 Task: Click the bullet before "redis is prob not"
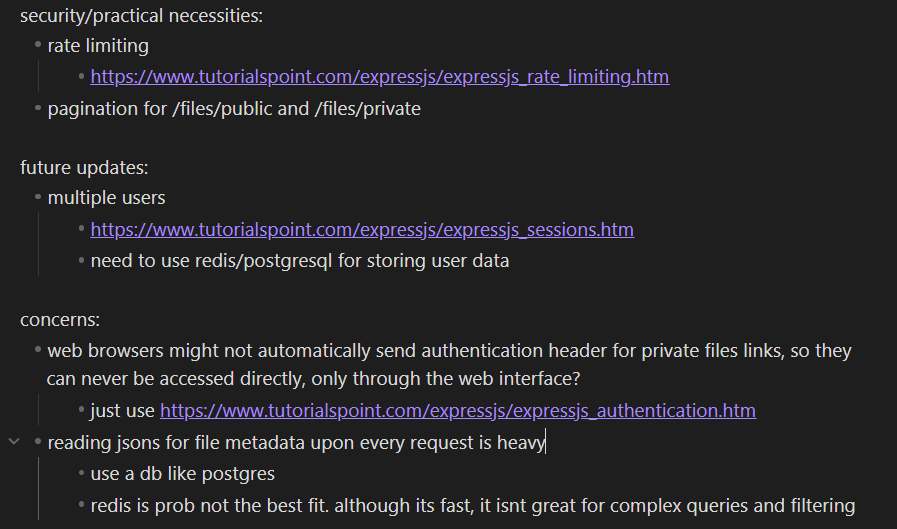81,506
